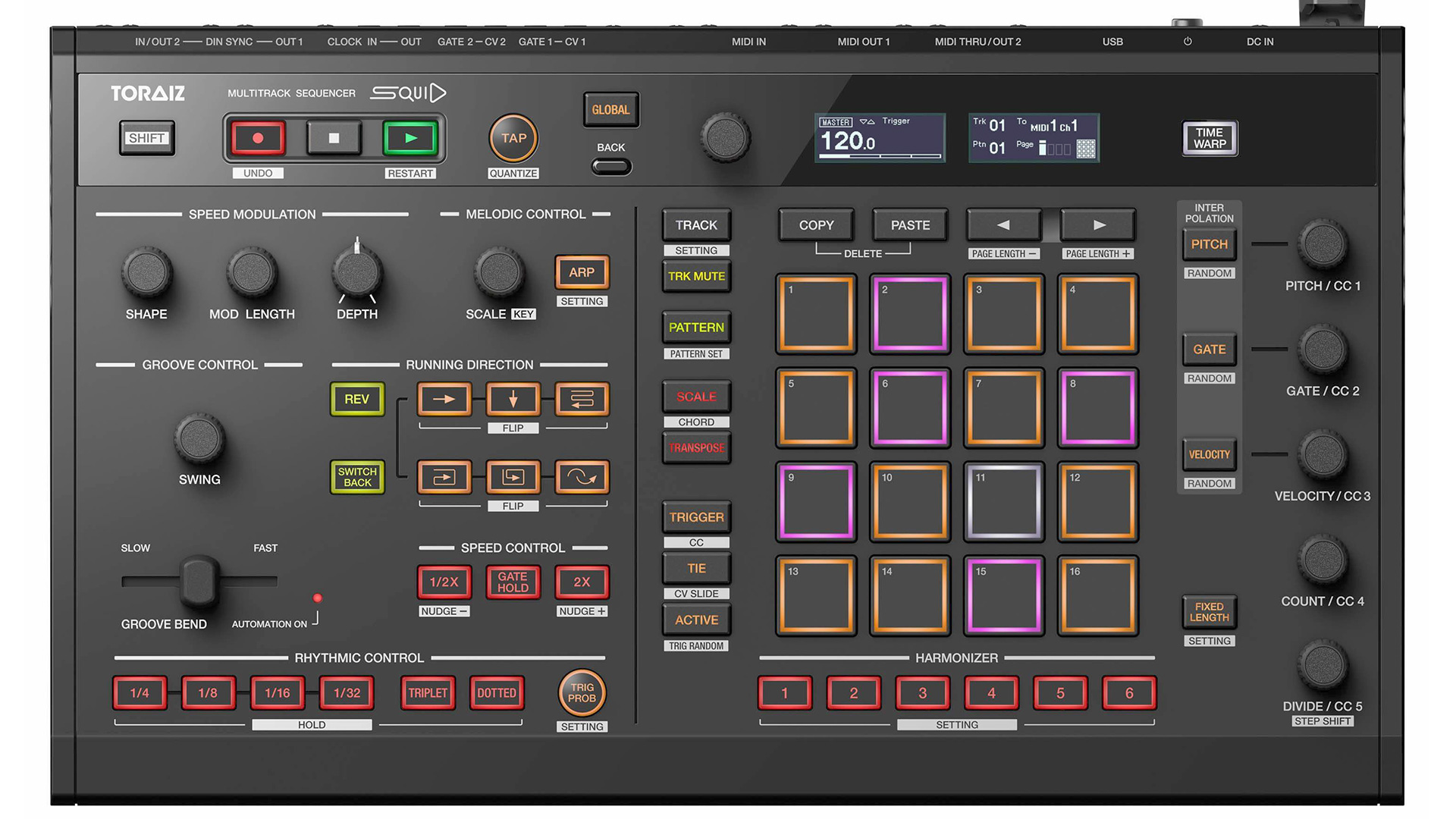Click the DOTTED rhythm button
1456x819 pixels.
pos(497,693)
